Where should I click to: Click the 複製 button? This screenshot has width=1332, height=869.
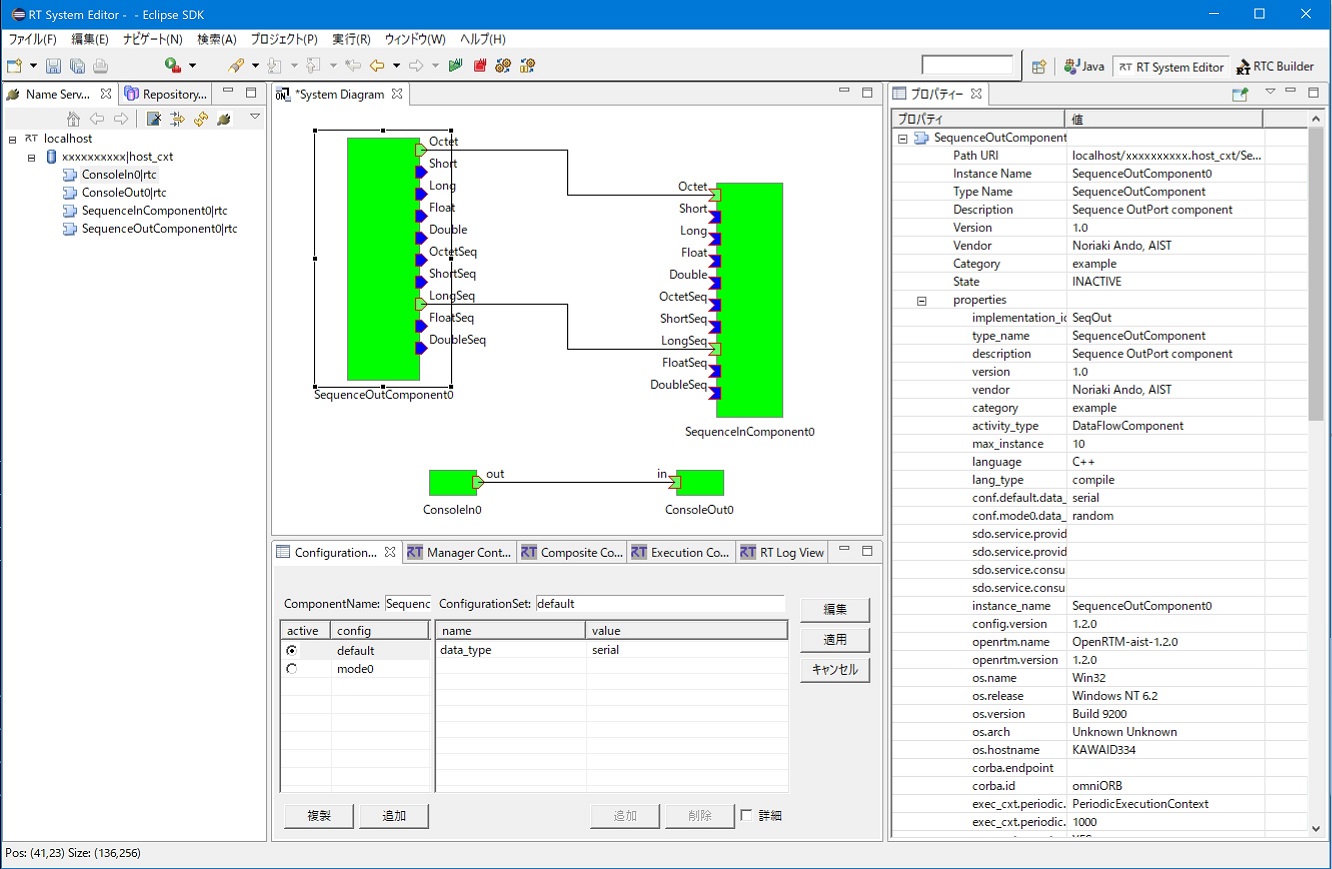pyautogui.click(x=319, y=816)
